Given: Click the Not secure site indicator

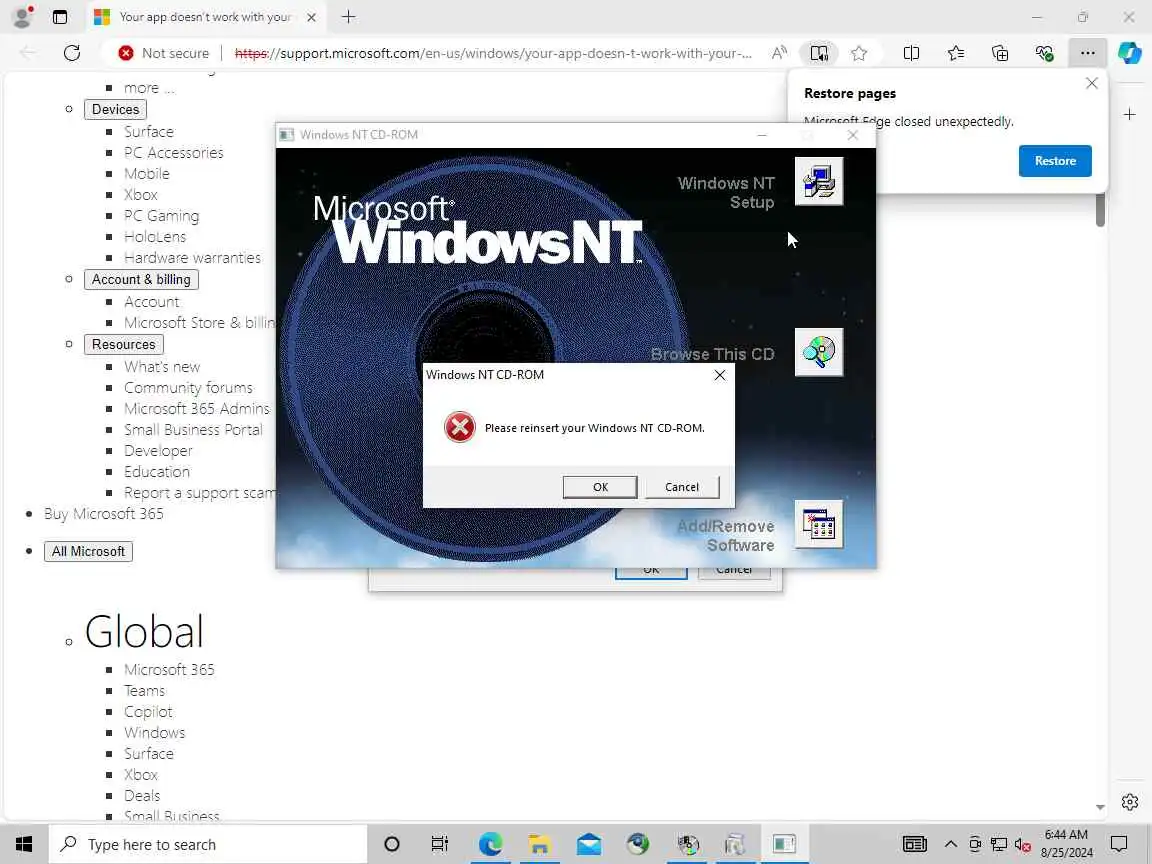Looking at the screenshot, I should (164, 53).
